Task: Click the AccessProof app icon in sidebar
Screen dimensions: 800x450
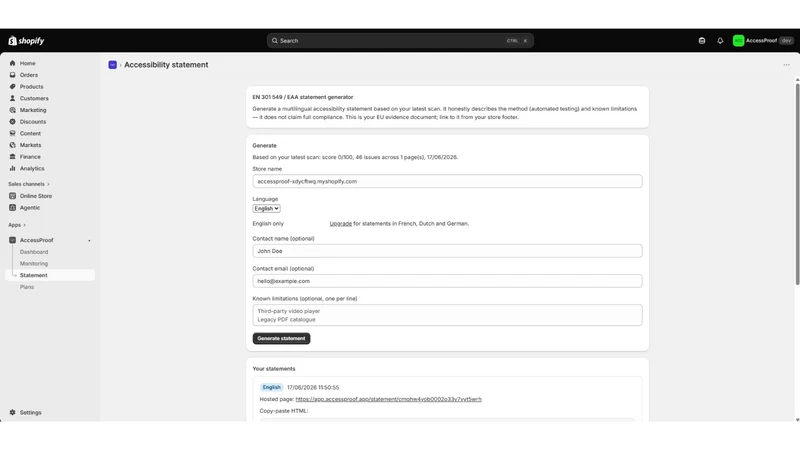Action: 12,240
